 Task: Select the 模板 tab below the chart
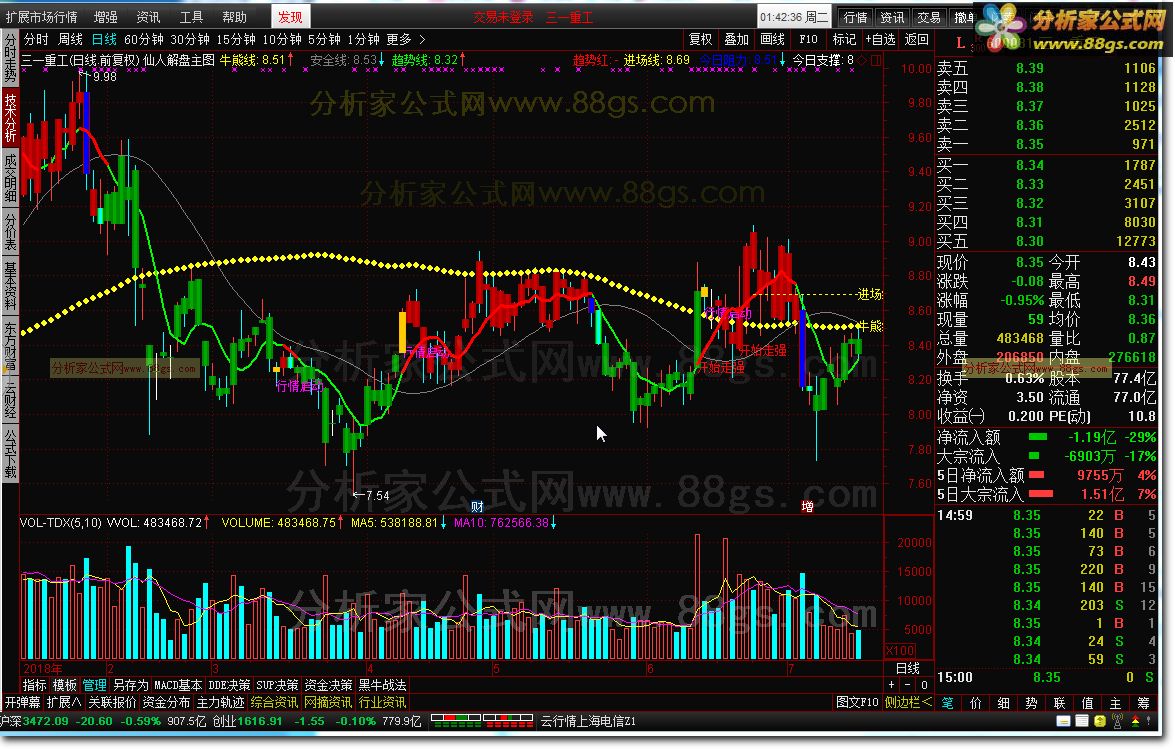[x=64, y=685]
